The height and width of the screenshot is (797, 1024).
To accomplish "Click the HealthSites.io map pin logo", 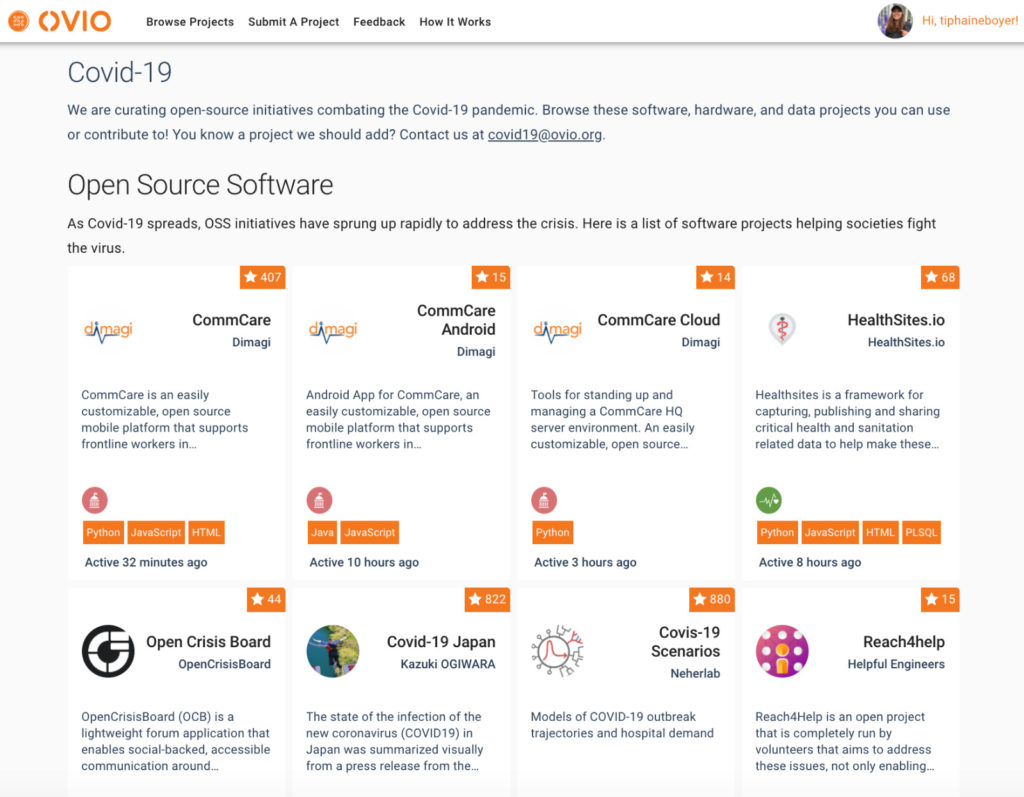I will pyautogui.click(x=782, y=329).
